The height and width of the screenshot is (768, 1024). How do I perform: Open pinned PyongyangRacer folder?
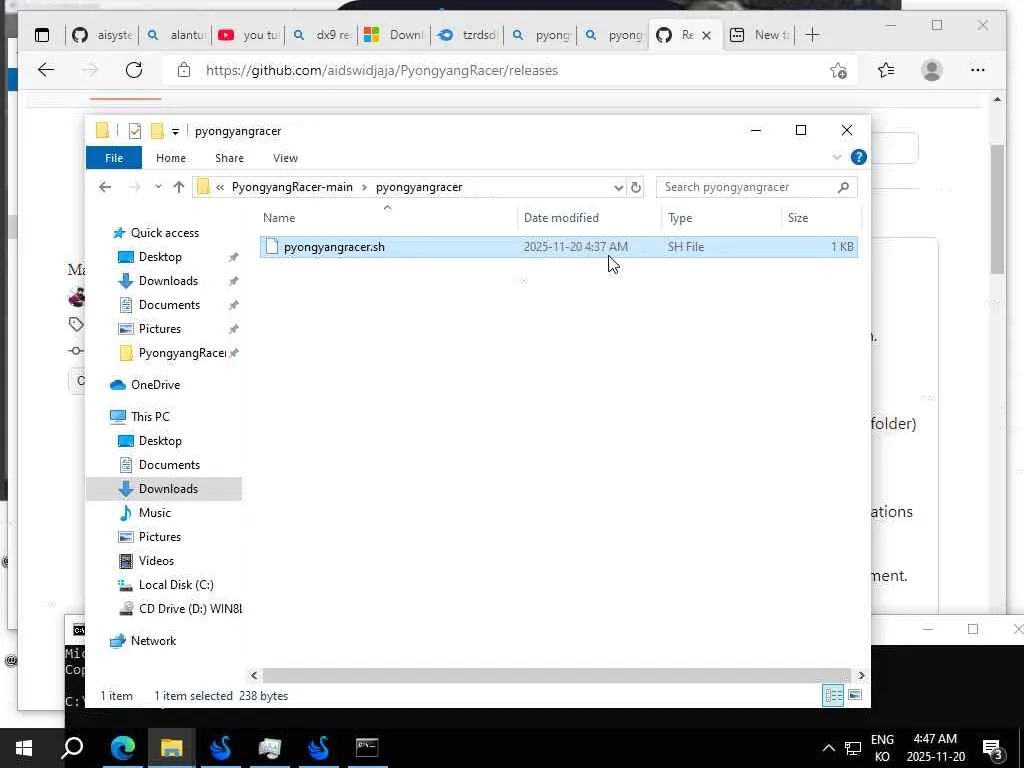(182, 353)
